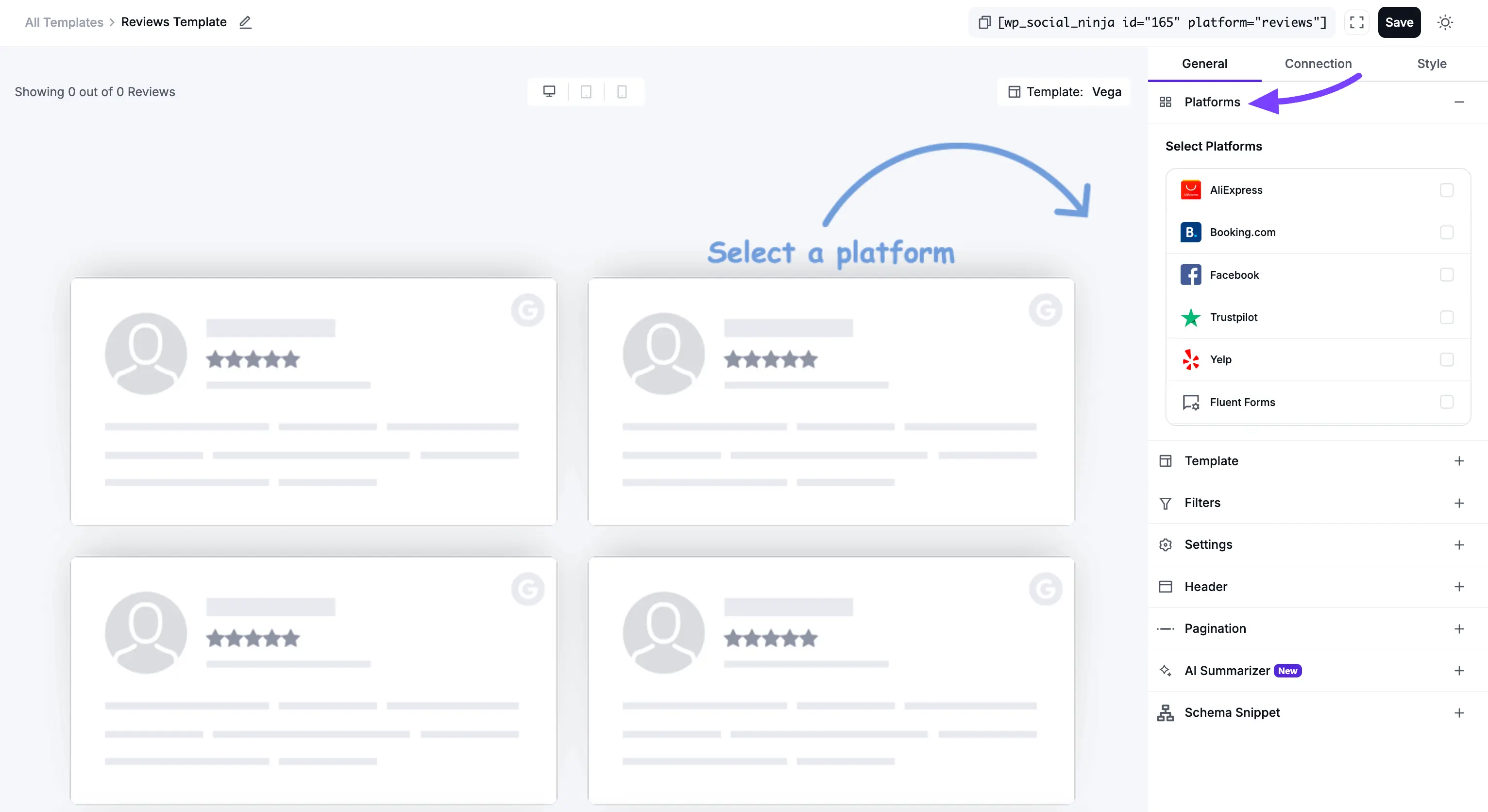The height and width of the screenshot is (812, 1488).
Task: Switch to desktop preview mode
Action: click(549, 91)
